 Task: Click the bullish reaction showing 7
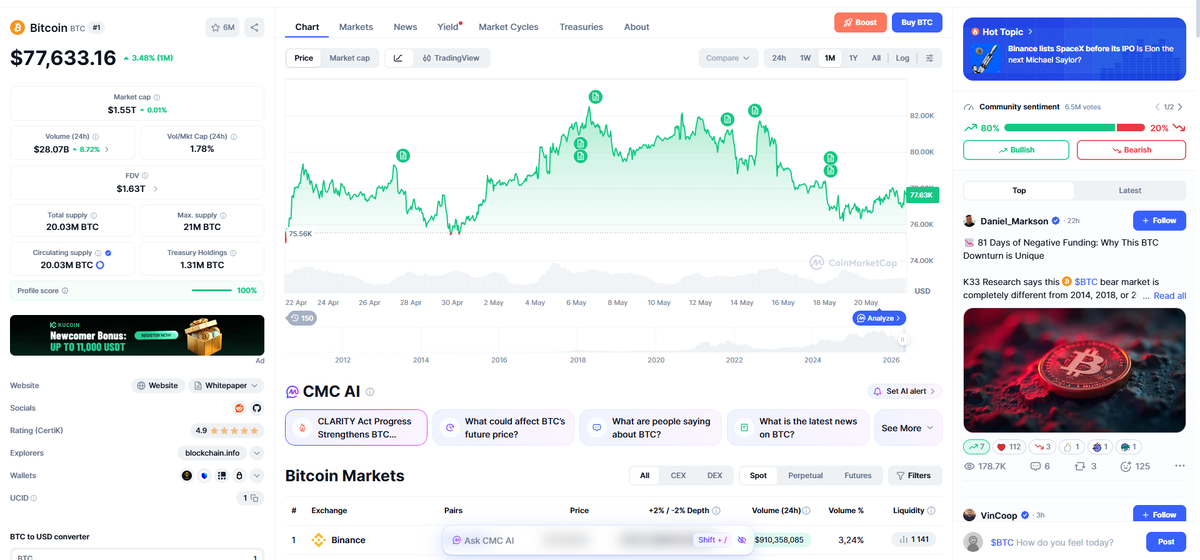pyautogui.click(x=977, y=447)
